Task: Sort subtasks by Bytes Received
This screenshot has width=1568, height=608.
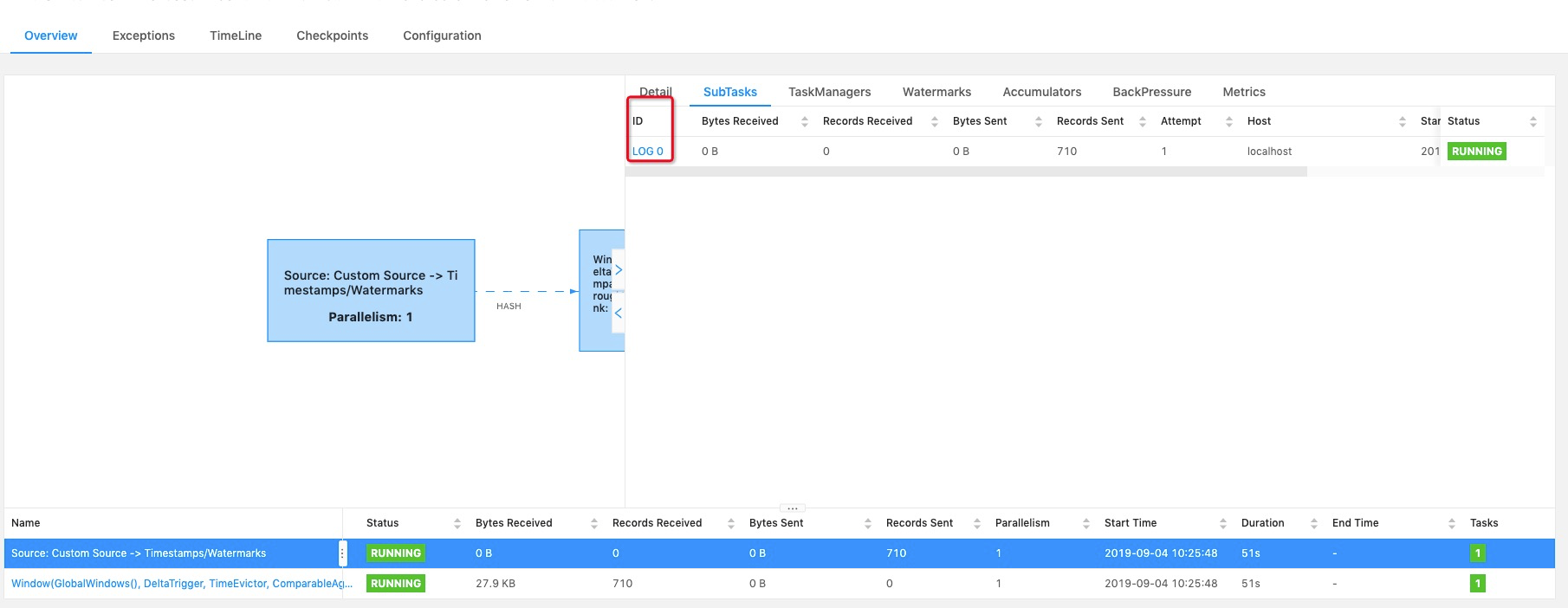Action: click(805, 121)
